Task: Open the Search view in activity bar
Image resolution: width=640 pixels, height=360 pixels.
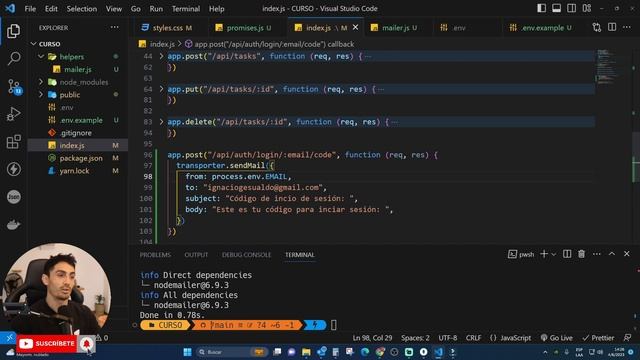Action: point(13,59)
